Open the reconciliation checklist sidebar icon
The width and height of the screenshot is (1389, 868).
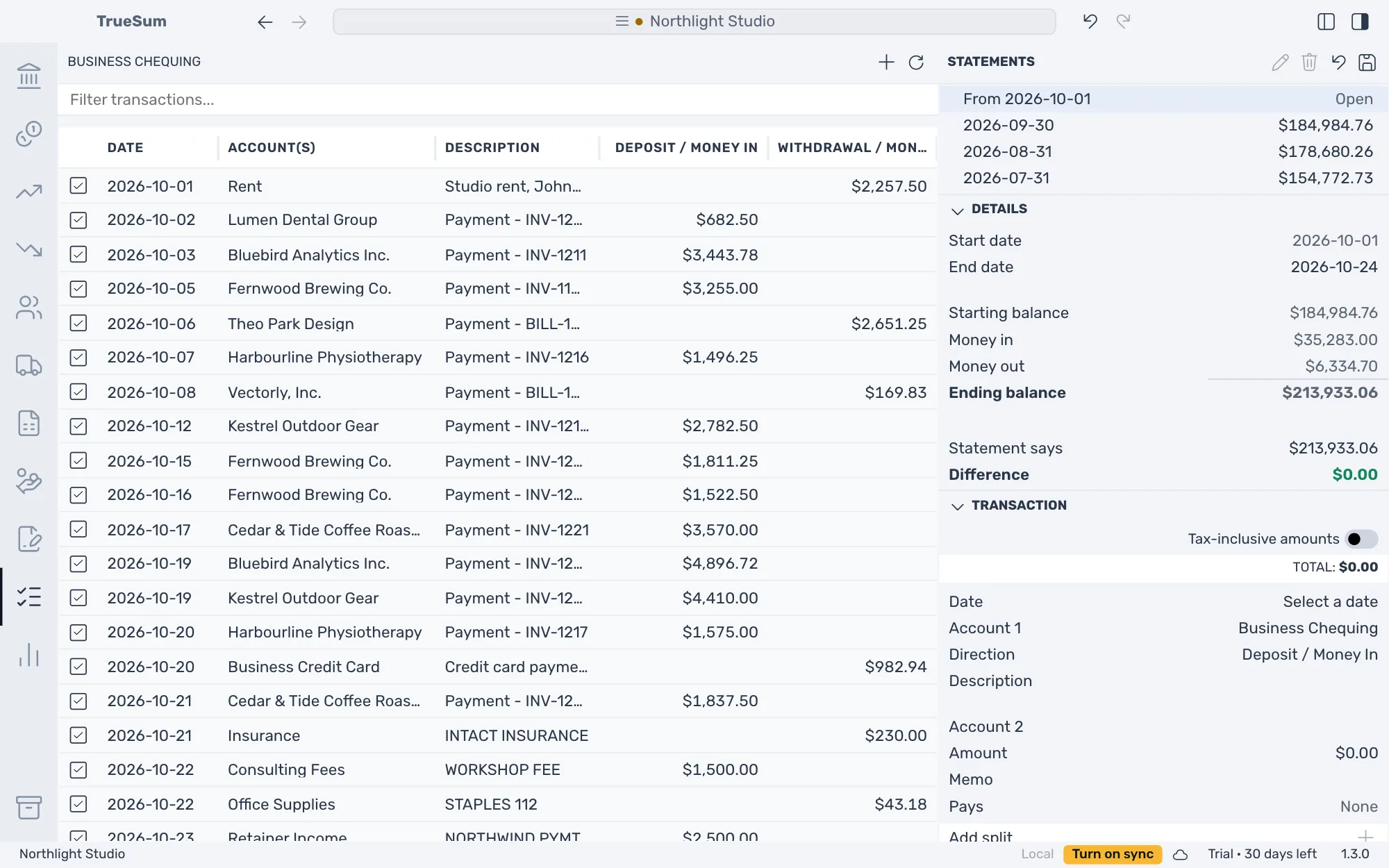click(x=28, y=596)
